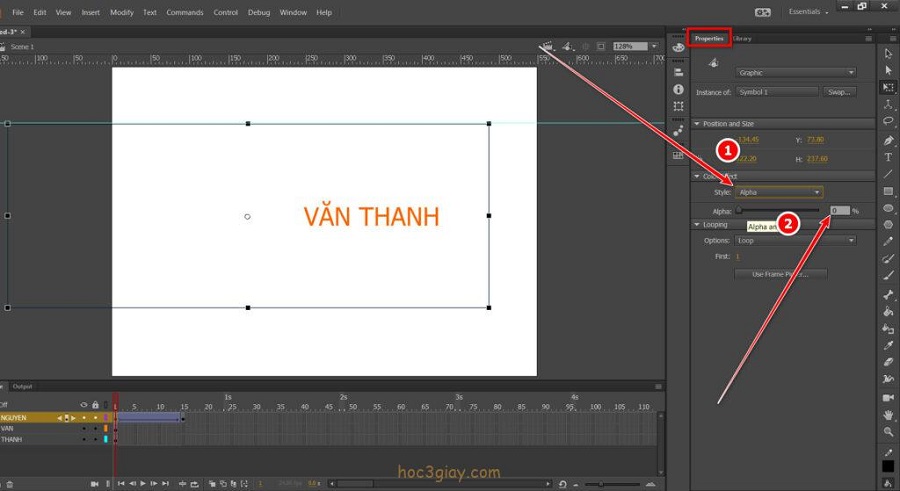Select the Free Transform tool
The height and width of the screenshot is (491, 900).
coord(888,88)
